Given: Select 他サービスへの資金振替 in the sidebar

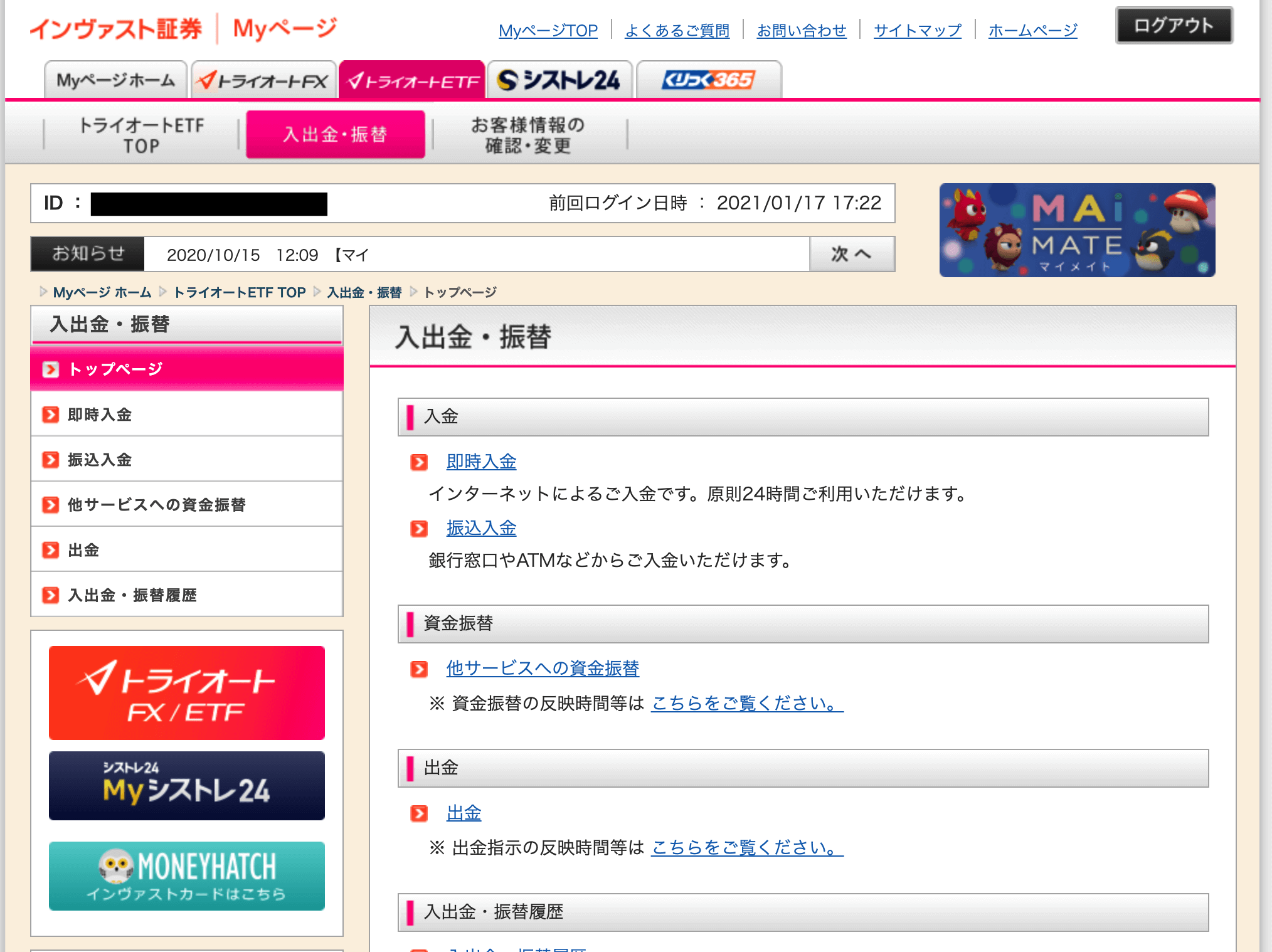Looking at the screenshot, I should pos(187,505).
